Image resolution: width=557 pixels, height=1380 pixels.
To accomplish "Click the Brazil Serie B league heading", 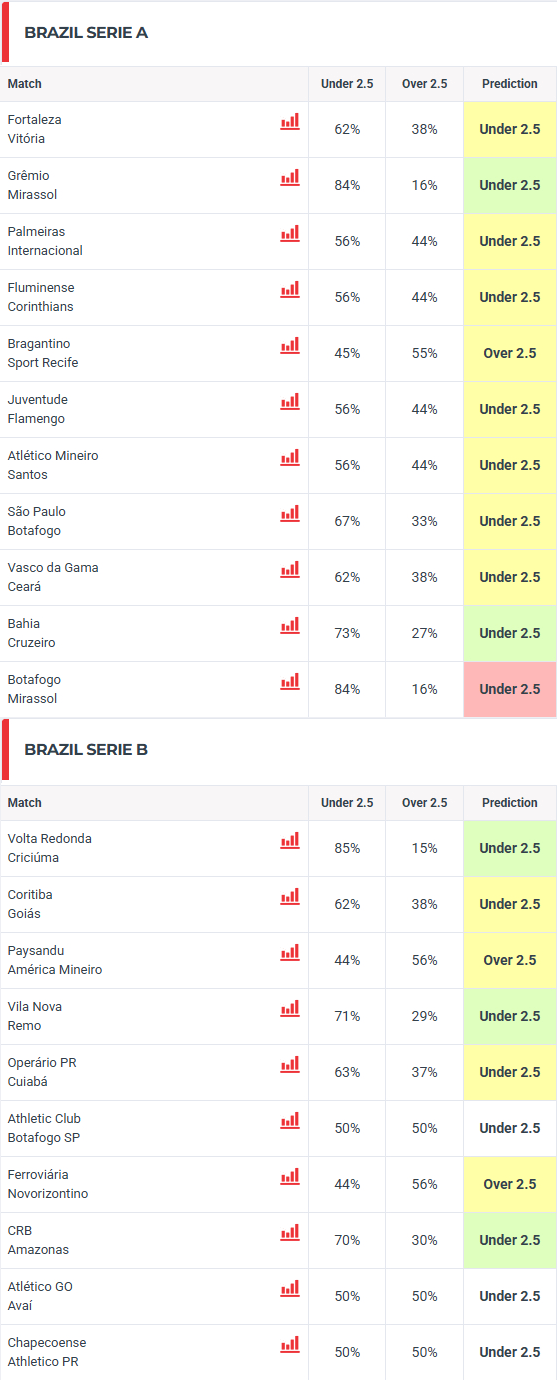I will click(86, 749).
